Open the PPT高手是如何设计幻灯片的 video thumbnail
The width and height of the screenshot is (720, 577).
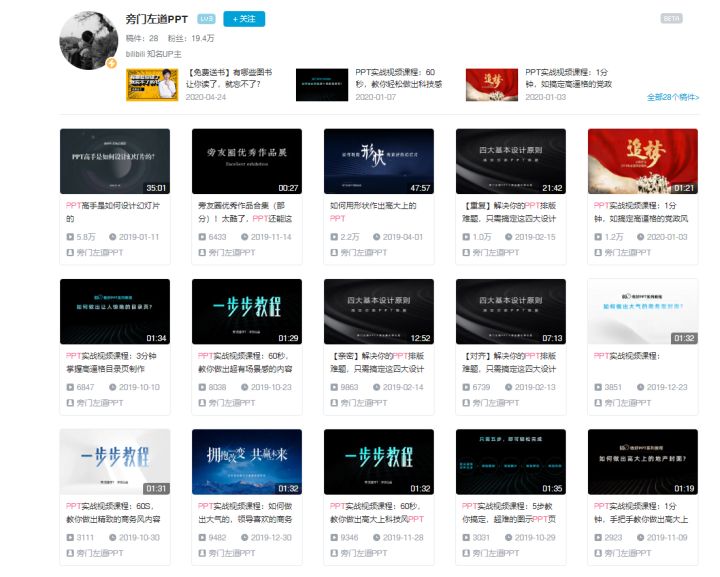pos(115,161)
